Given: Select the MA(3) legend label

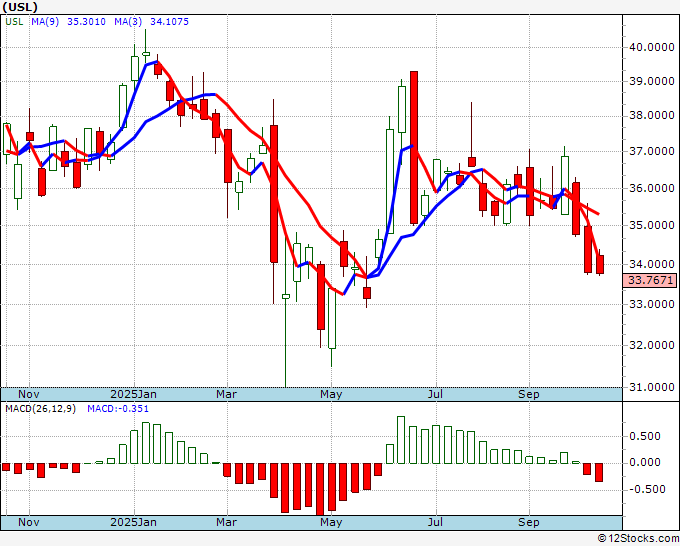Looking at the screenshot, I should [x=128, y=22].
